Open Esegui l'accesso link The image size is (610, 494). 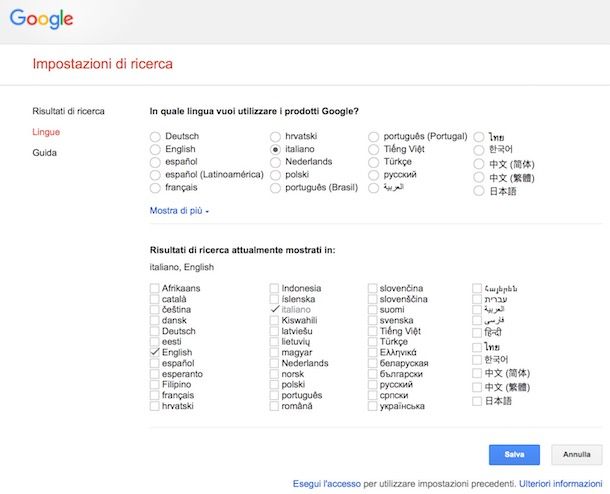click(x=327, y=484)
